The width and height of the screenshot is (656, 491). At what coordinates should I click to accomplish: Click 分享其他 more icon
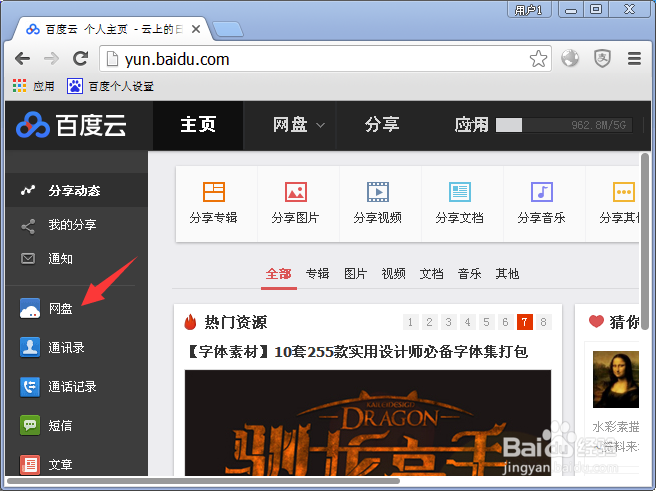(624, 192)
